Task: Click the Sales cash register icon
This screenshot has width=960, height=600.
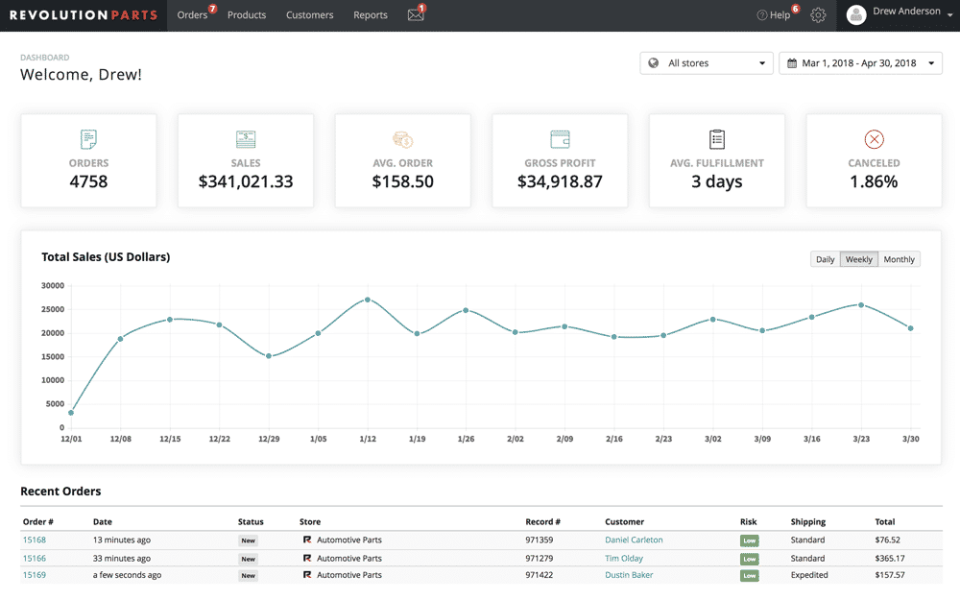Action: point(245,139)
